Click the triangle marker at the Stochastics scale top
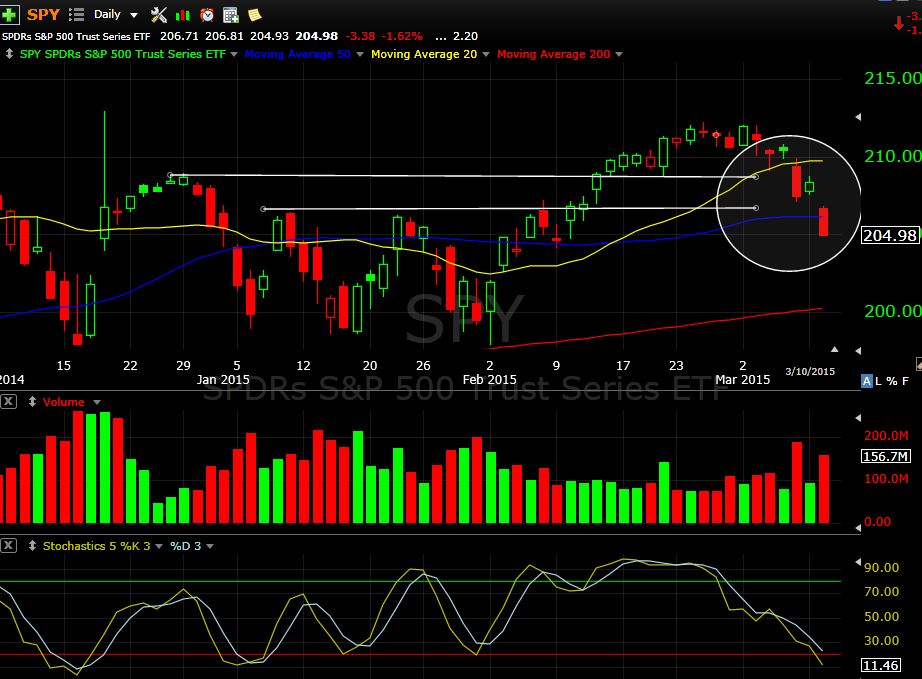Image resolution: width=922 pixels, height=679 pixels. pos(858,562)
